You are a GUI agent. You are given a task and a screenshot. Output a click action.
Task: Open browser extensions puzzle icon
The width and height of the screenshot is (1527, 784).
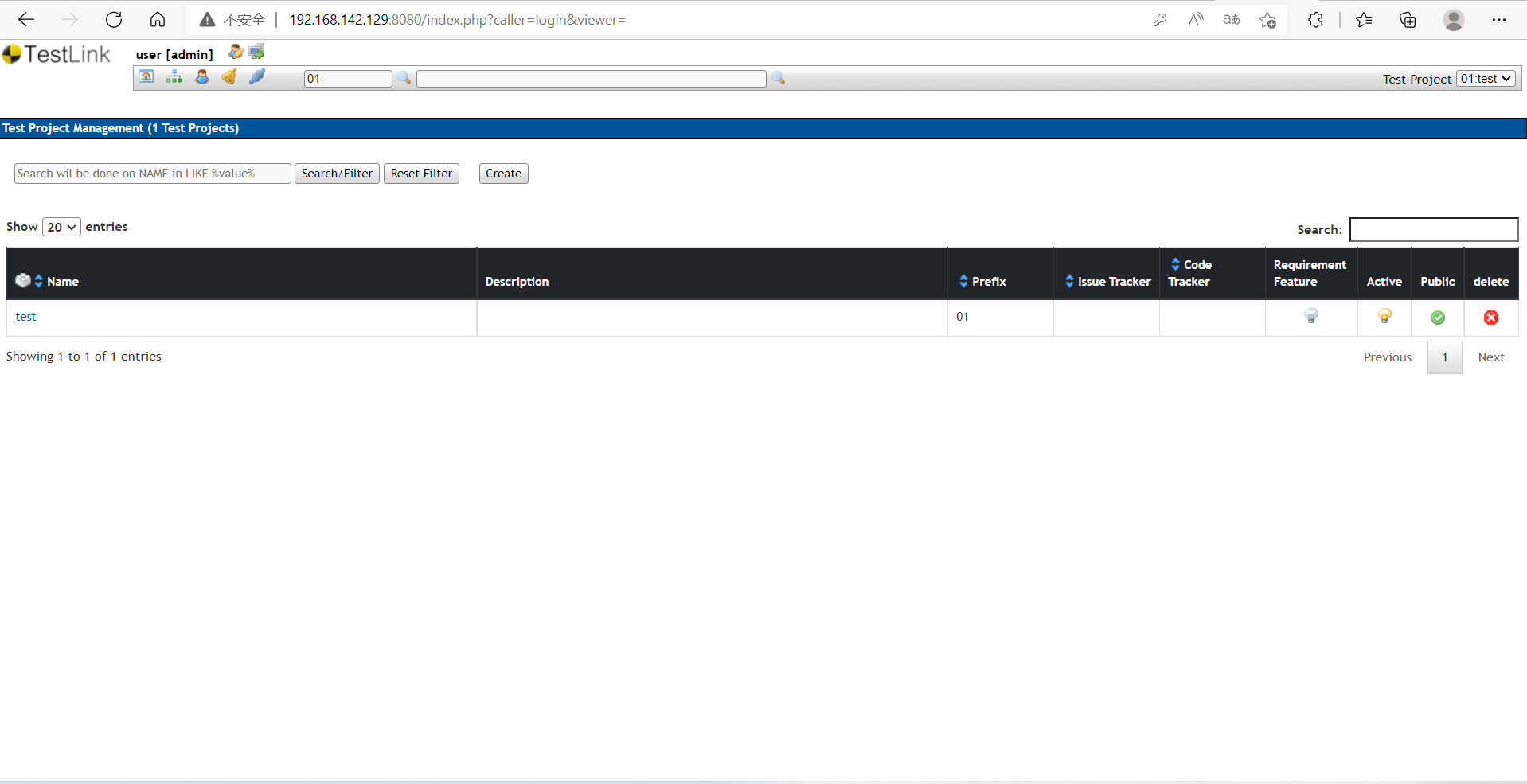tap(1315, 20)
